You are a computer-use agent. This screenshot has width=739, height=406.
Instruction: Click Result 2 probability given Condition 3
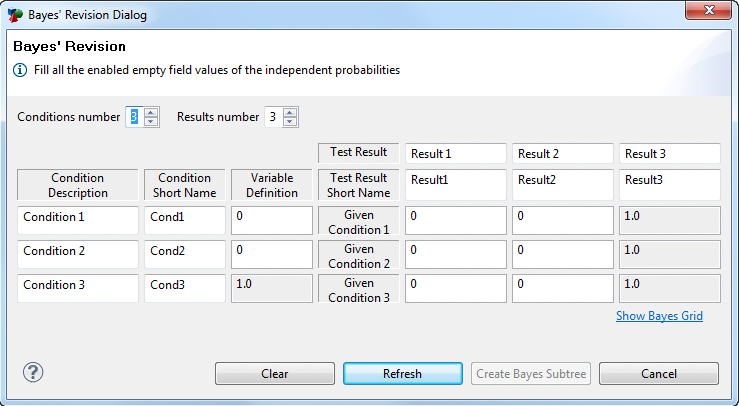tap(563, 288)
